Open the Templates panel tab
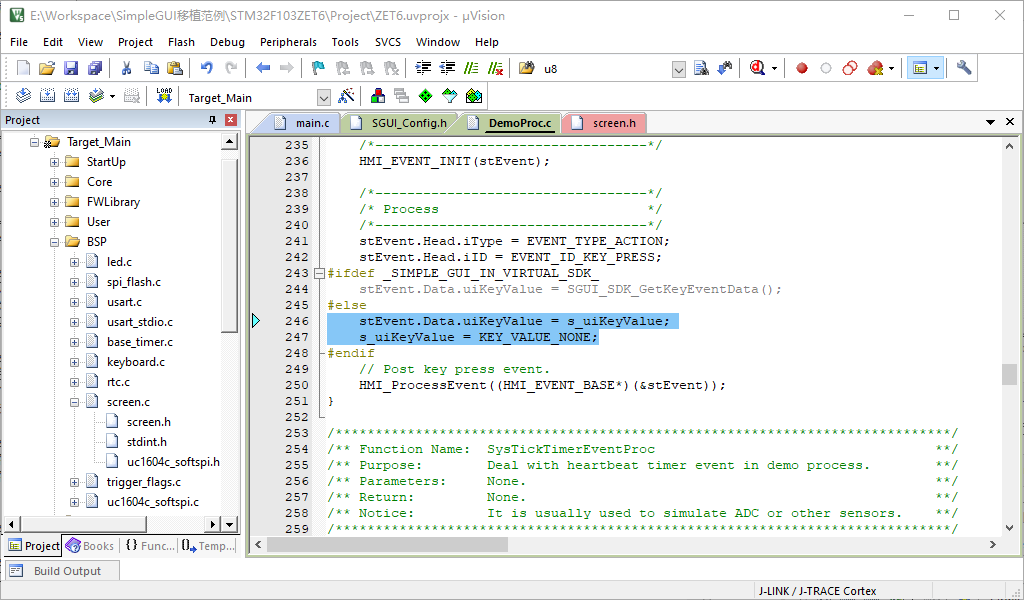 tap(208, 546)
